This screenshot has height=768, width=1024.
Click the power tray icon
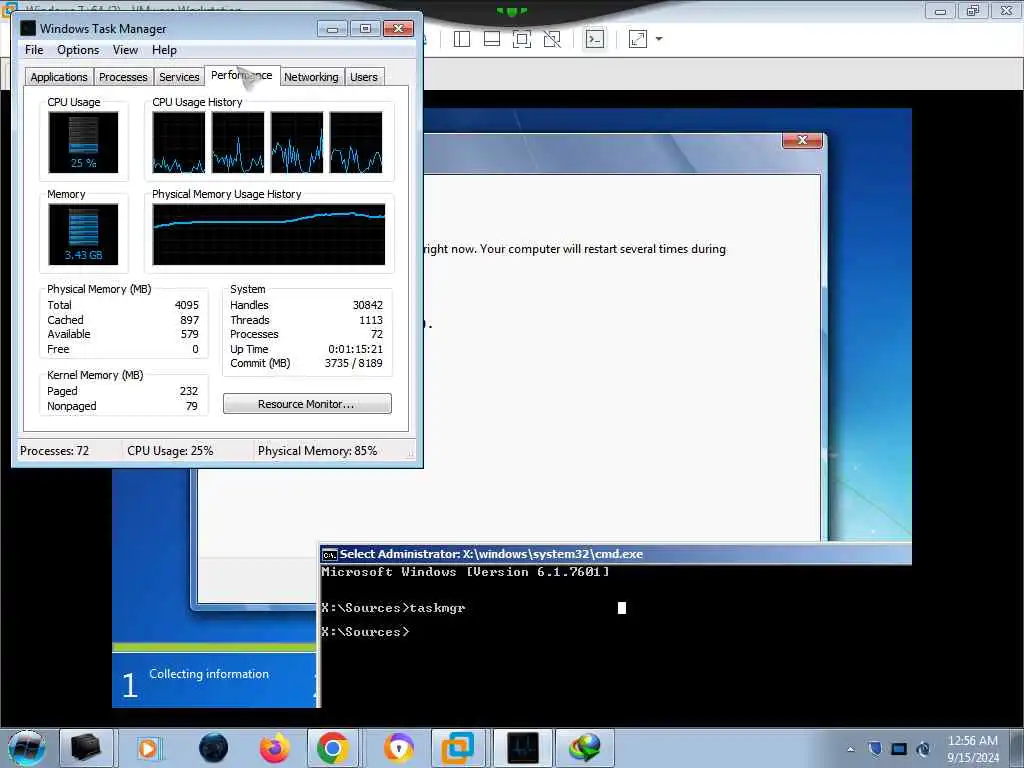pos(923,748)
